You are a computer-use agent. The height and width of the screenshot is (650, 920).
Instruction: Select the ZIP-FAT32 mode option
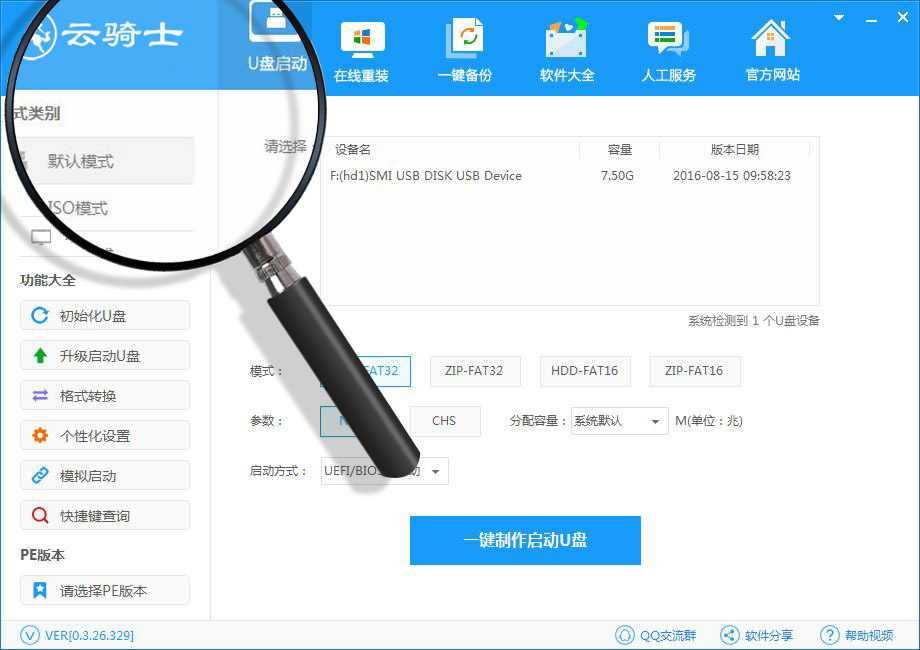(475, 371)
